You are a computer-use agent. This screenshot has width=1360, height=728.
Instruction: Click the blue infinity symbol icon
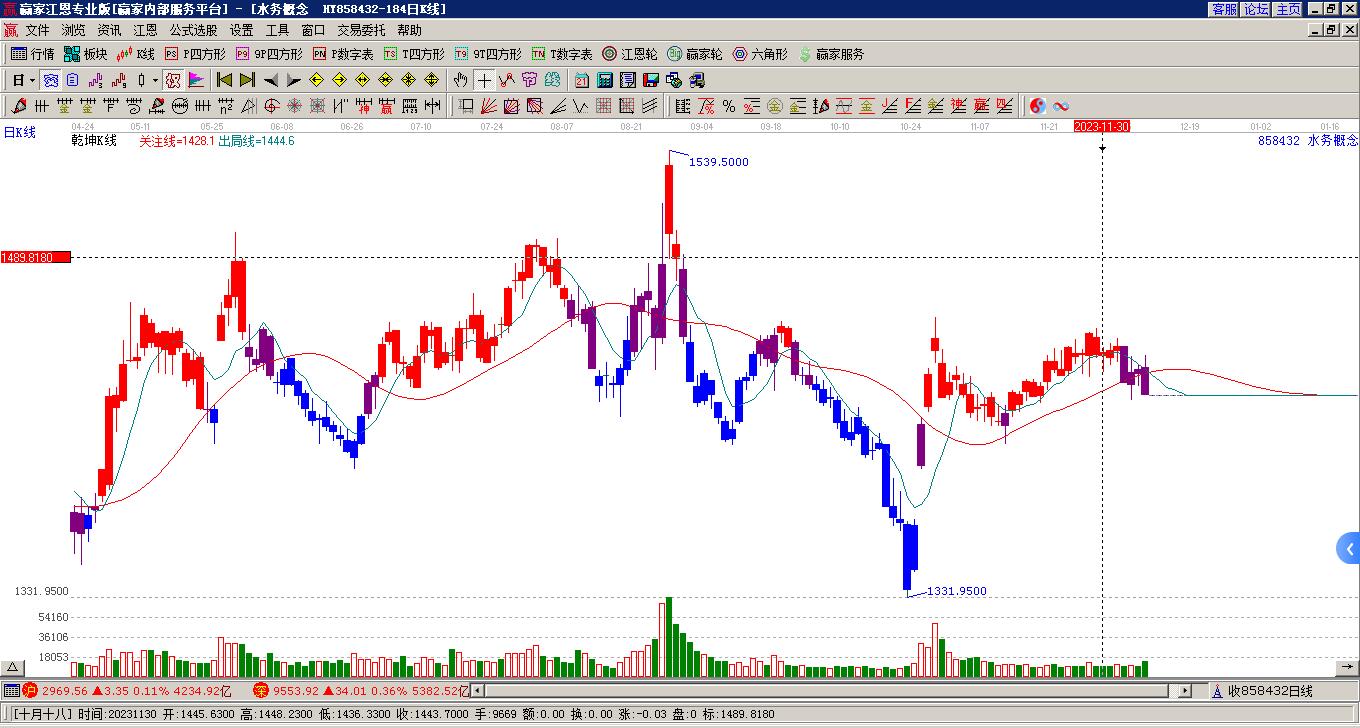tap(1061, 106)
